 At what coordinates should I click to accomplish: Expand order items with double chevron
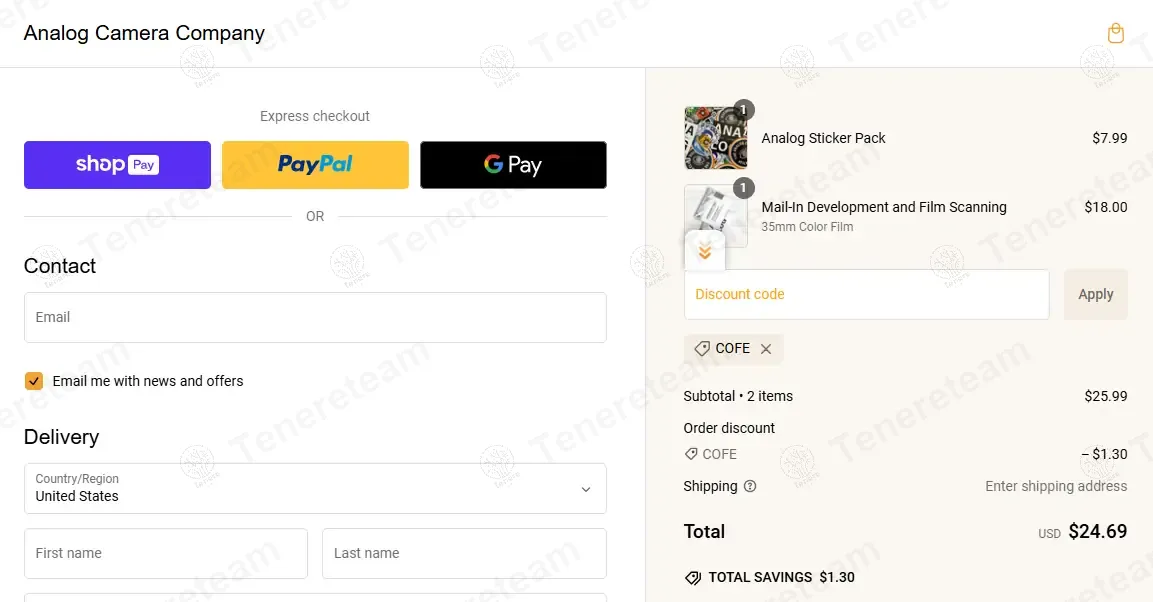(x=704, y=252)
